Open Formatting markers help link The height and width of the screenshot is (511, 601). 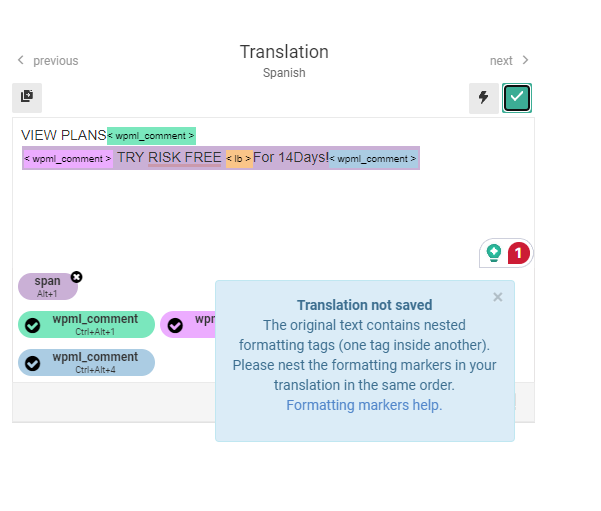click(364, 405)
